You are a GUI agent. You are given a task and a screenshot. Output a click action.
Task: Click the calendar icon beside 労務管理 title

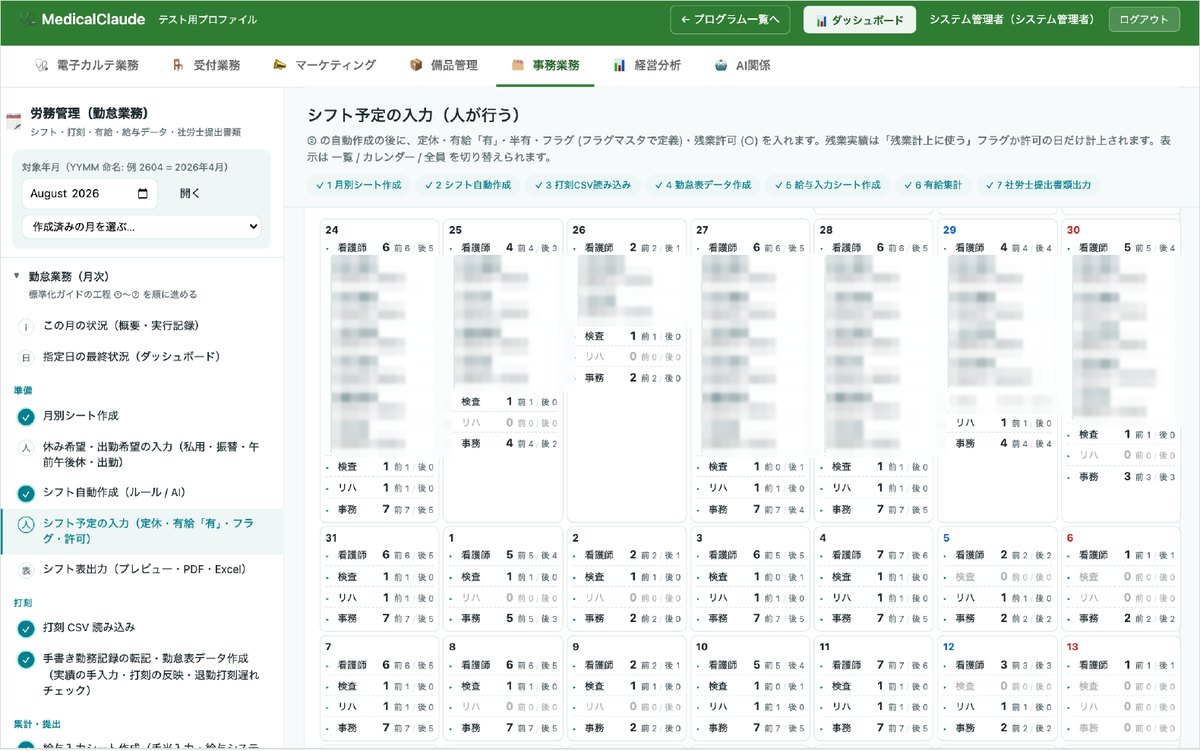pos(14,122)
